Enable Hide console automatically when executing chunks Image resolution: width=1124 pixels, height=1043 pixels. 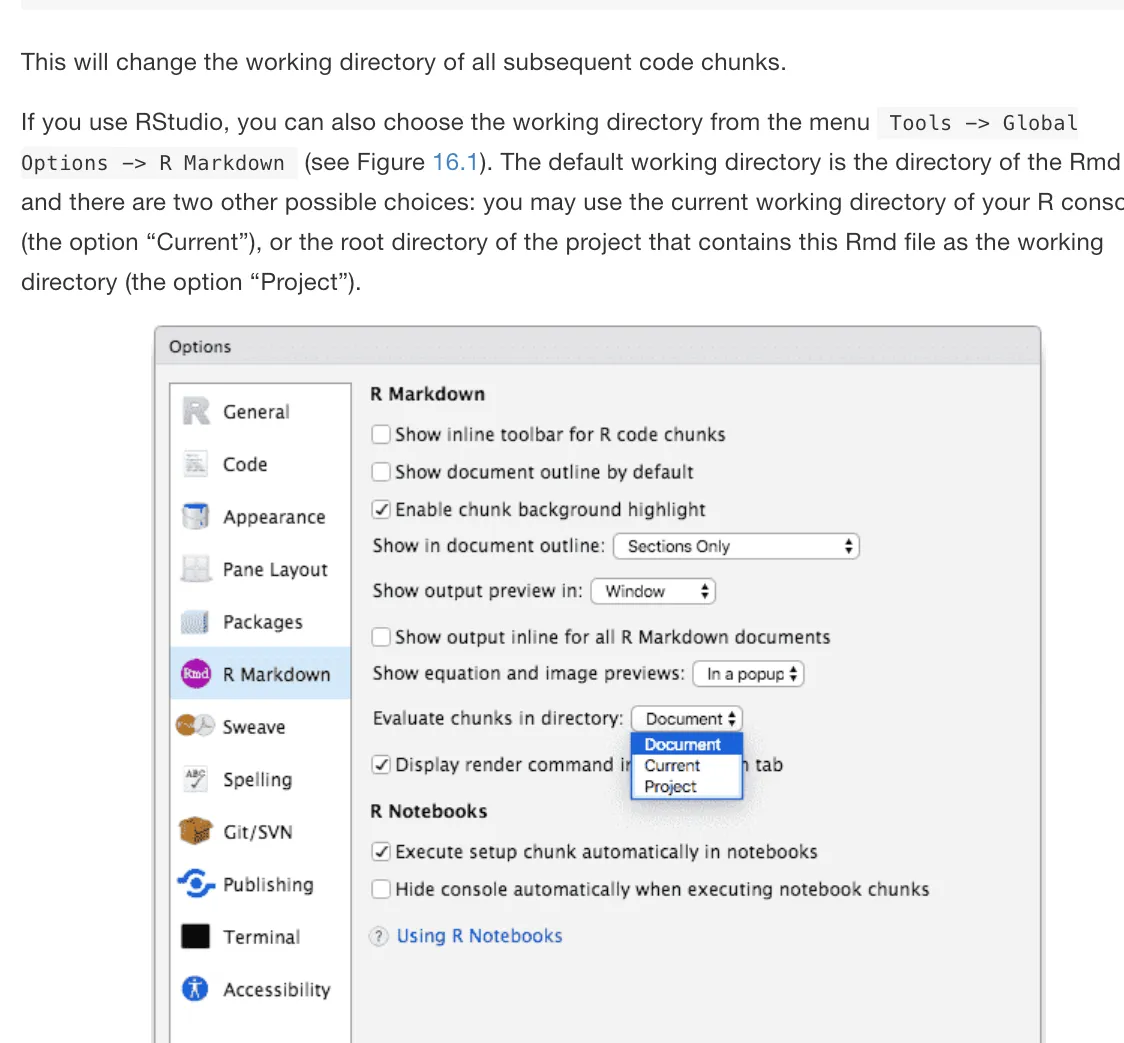tap(381, 889)
